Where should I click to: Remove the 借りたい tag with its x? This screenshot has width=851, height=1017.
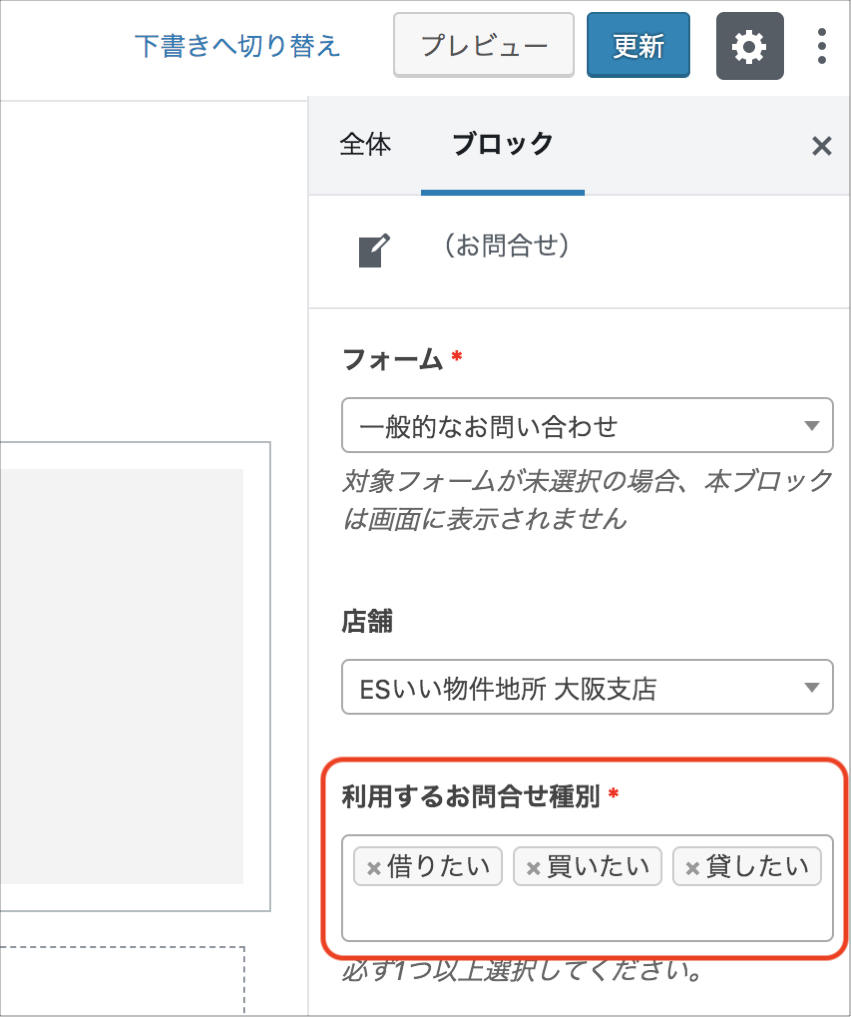(374, 867)
